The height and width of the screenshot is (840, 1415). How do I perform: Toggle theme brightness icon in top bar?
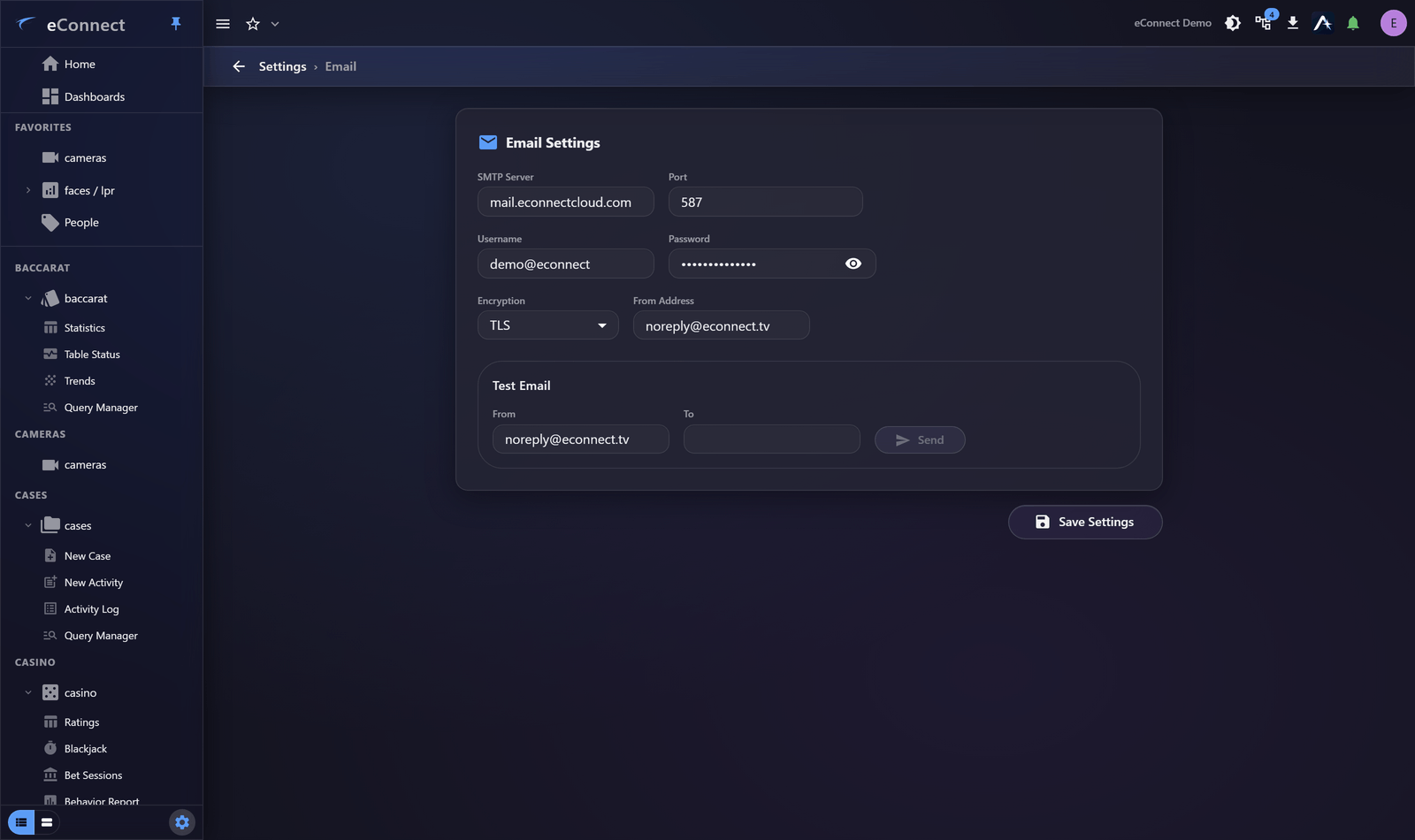[1233, 23]
